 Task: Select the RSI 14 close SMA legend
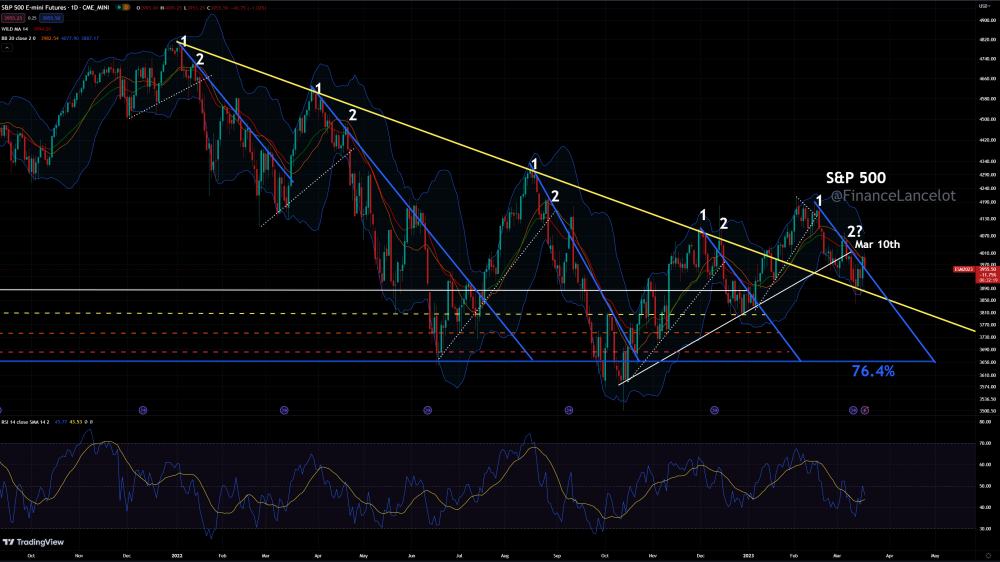[x=47, y=422]
